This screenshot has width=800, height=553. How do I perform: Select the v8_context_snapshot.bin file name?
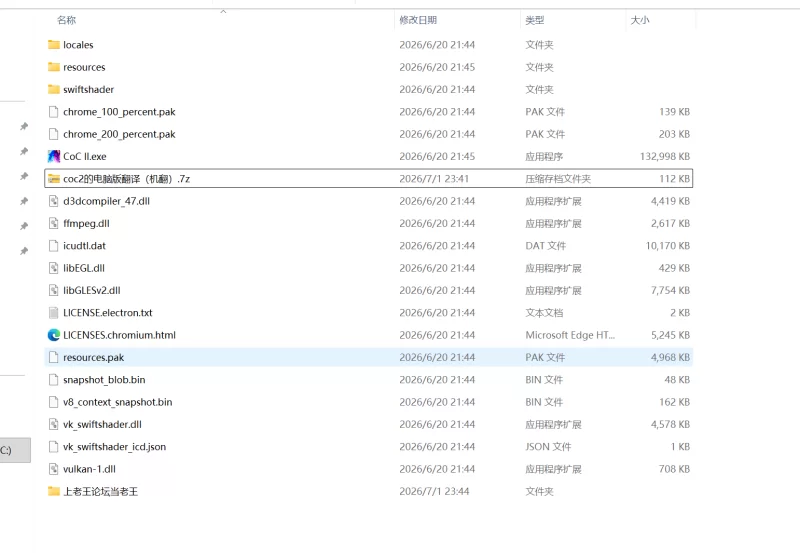click(118, 403)
